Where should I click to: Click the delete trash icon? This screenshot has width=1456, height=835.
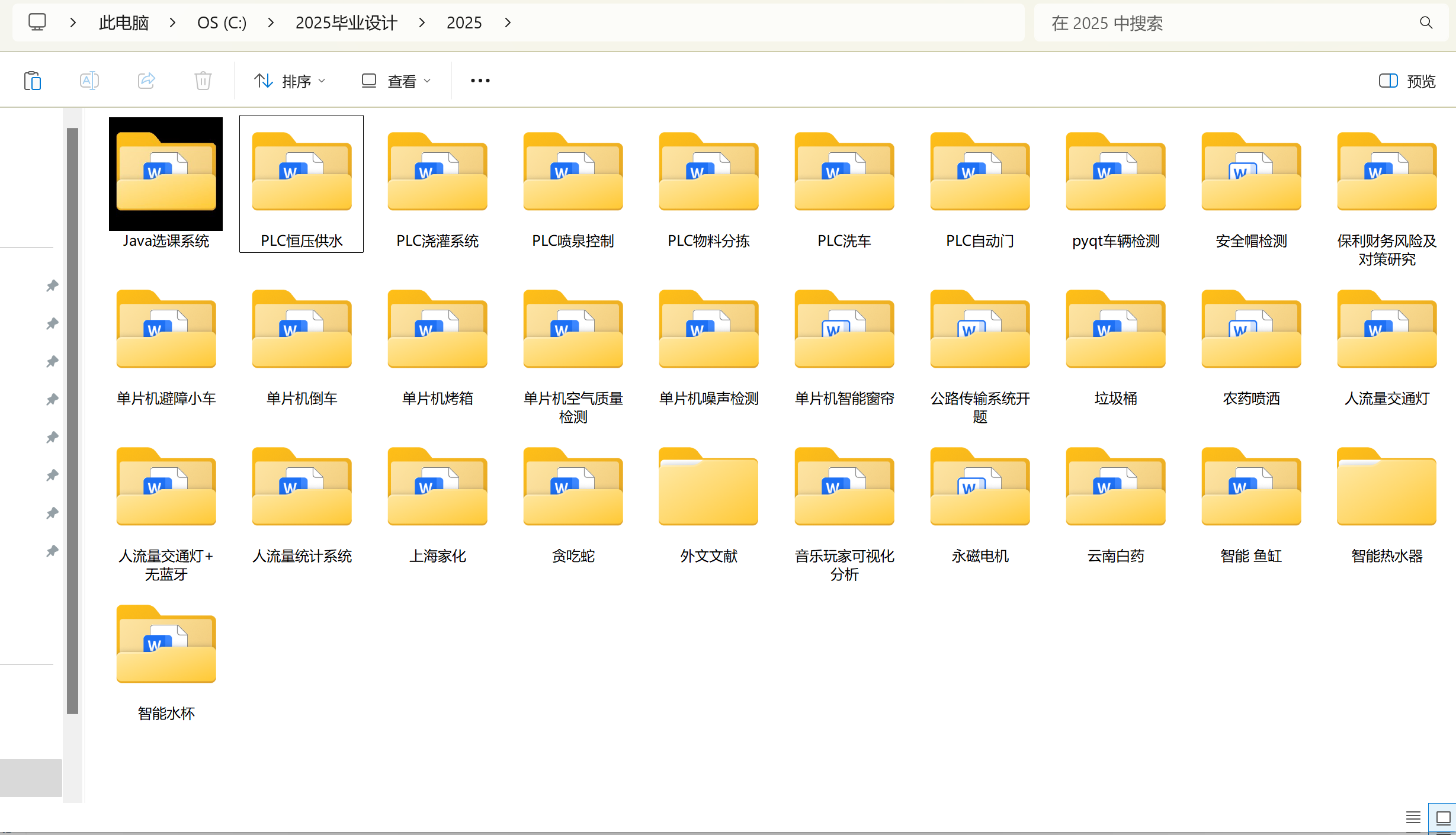(203, 81)
